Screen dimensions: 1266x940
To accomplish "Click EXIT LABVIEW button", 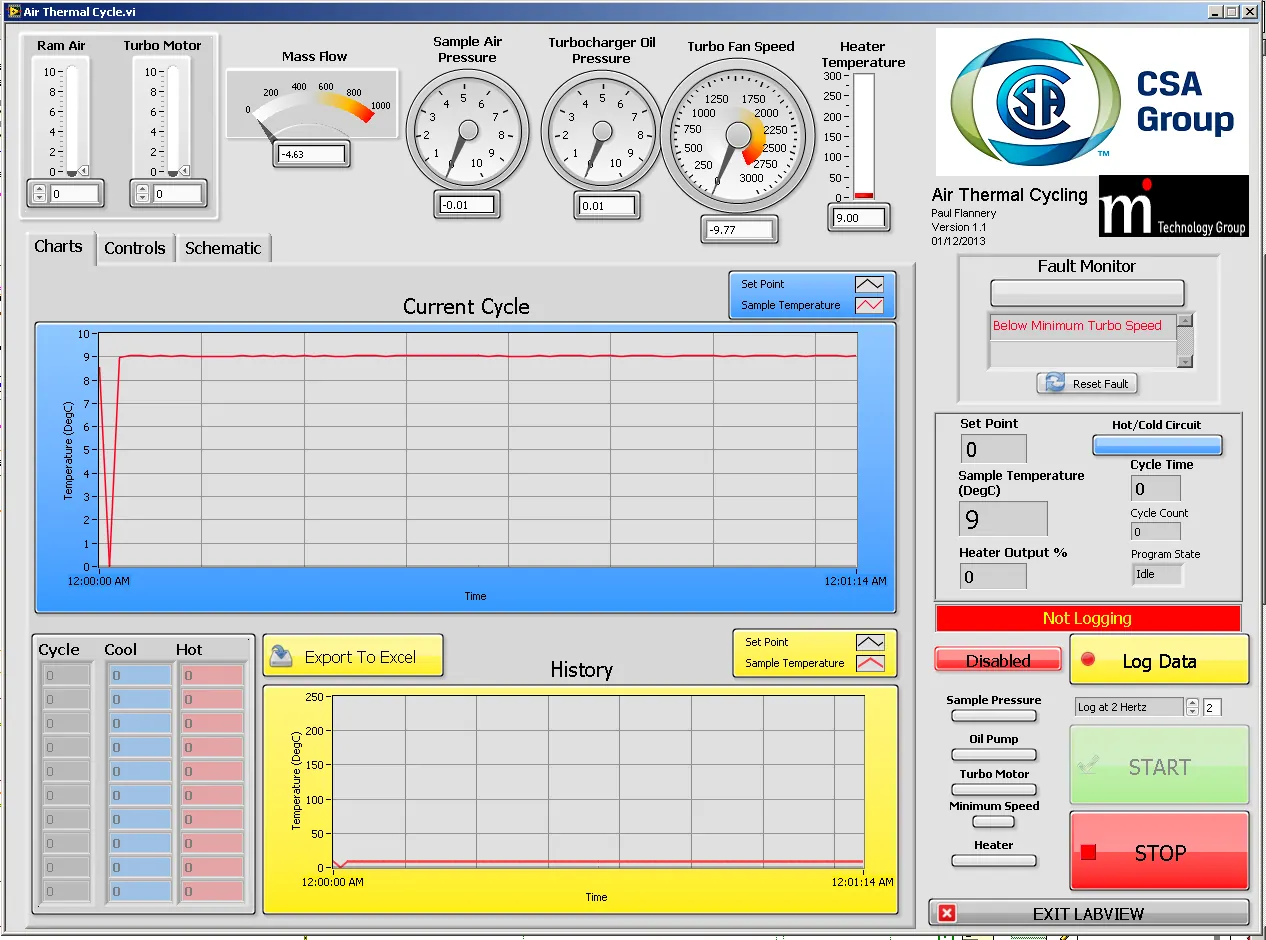I will coord(1089,913).
